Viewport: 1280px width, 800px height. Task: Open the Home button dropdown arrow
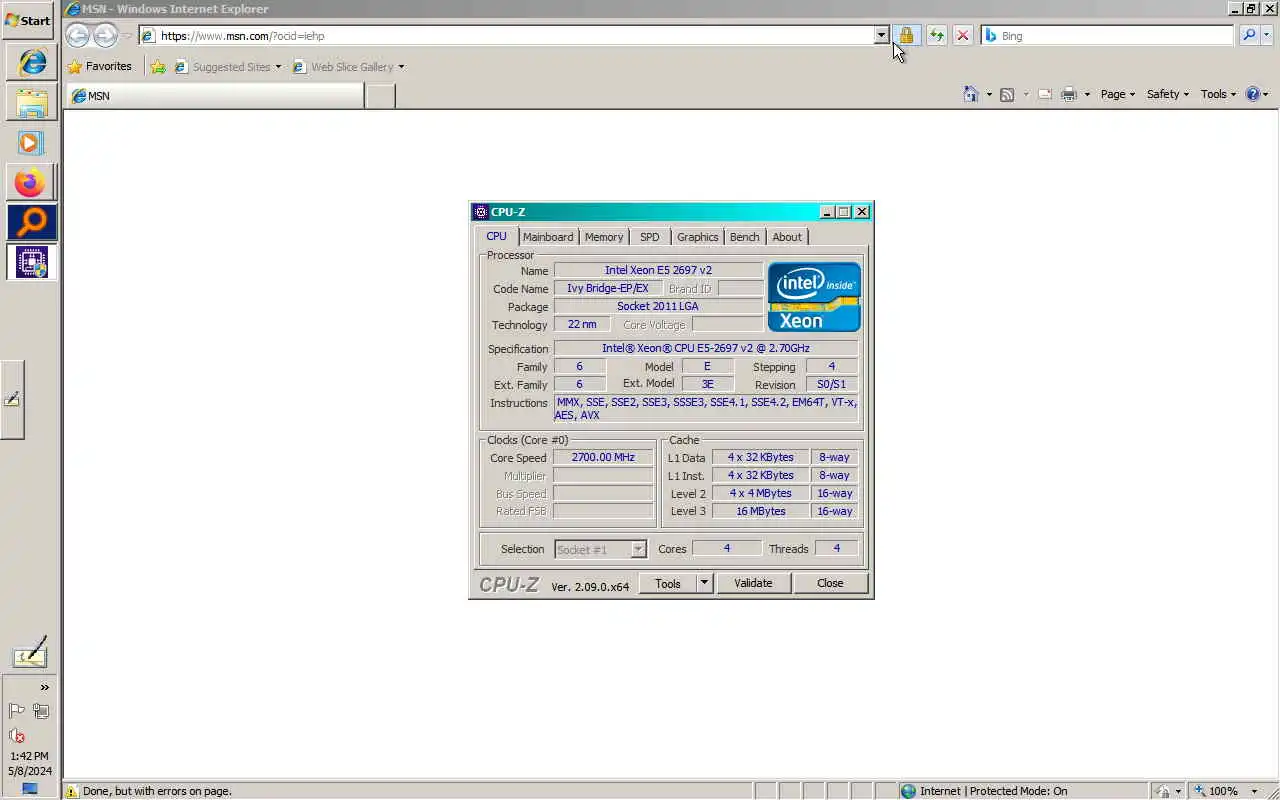pos(989,95)
